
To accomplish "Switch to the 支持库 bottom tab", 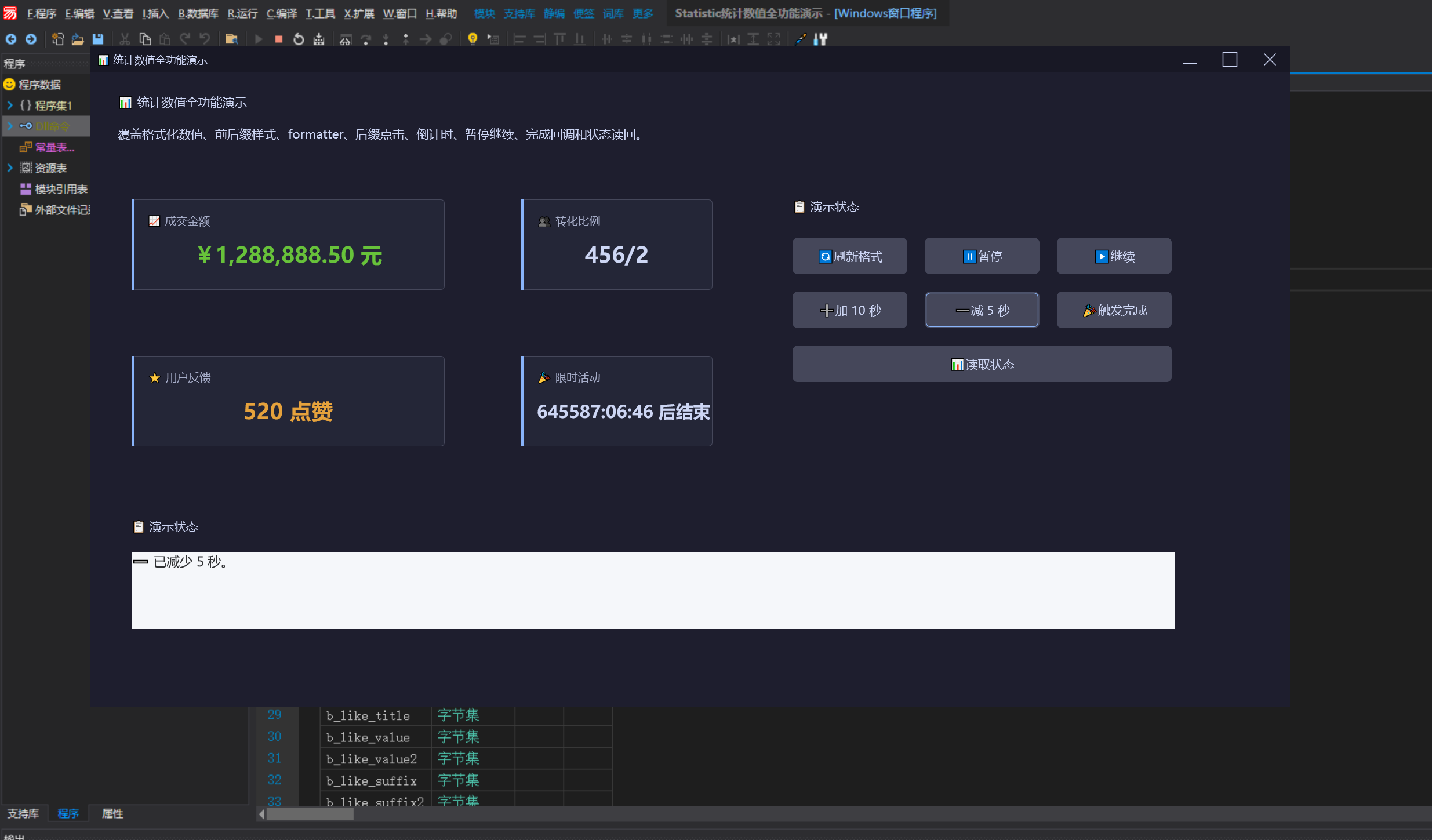I will [x=23, y=813].
